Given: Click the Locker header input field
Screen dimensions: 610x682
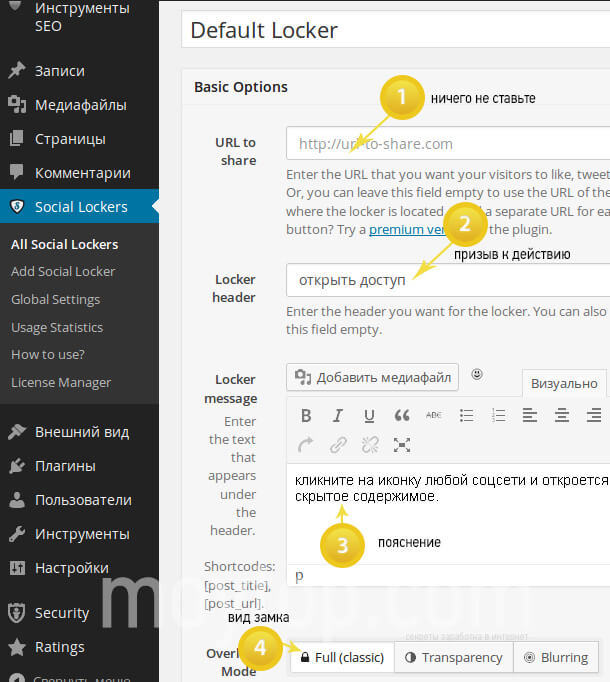Looking at the screenshot, I should click(x=448, y=280).
